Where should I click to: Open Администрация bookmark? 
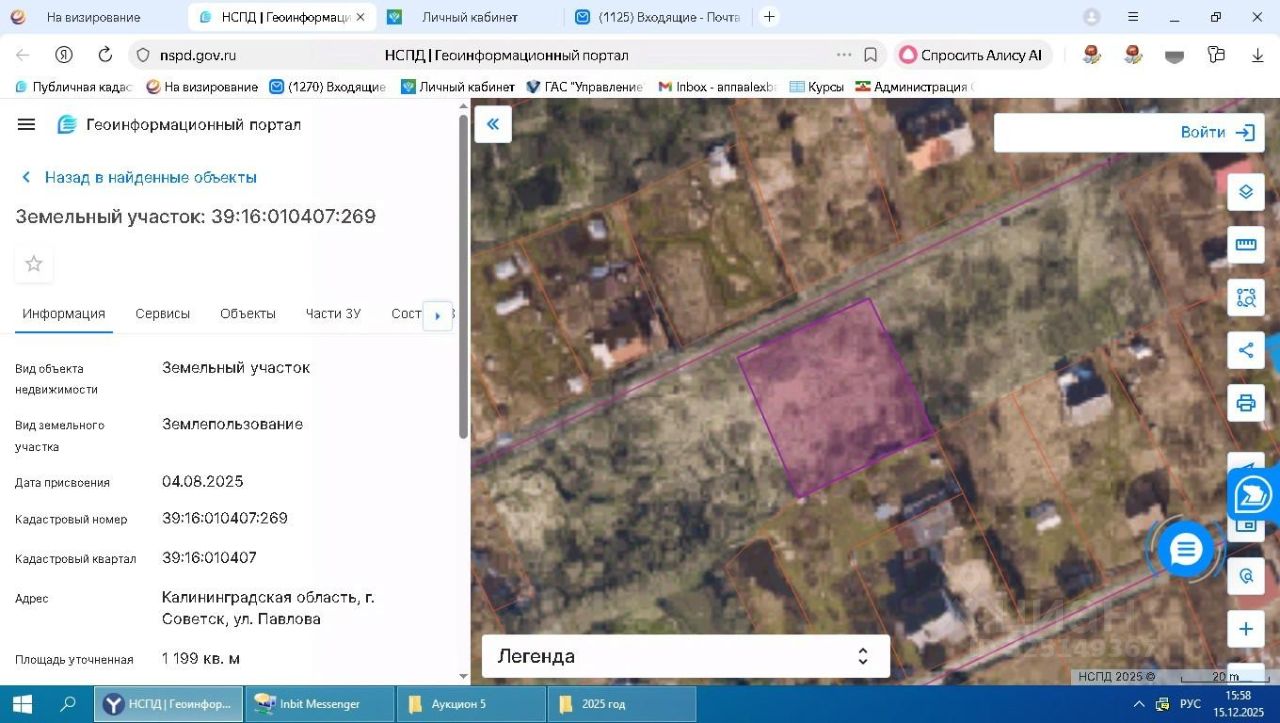(x=912, y=87)
